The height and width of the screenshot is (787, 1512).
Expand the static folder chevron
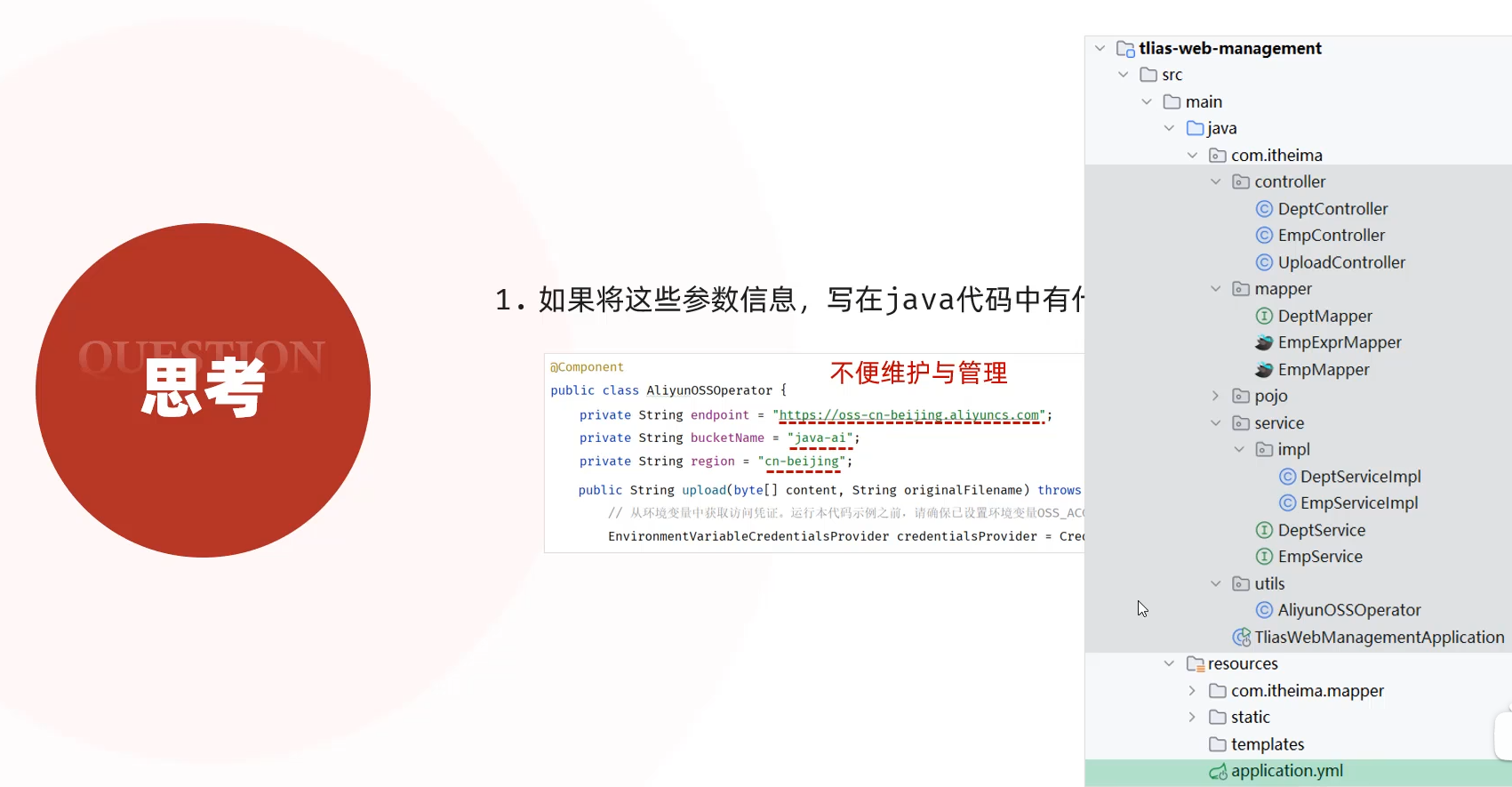pos(1192,717)
